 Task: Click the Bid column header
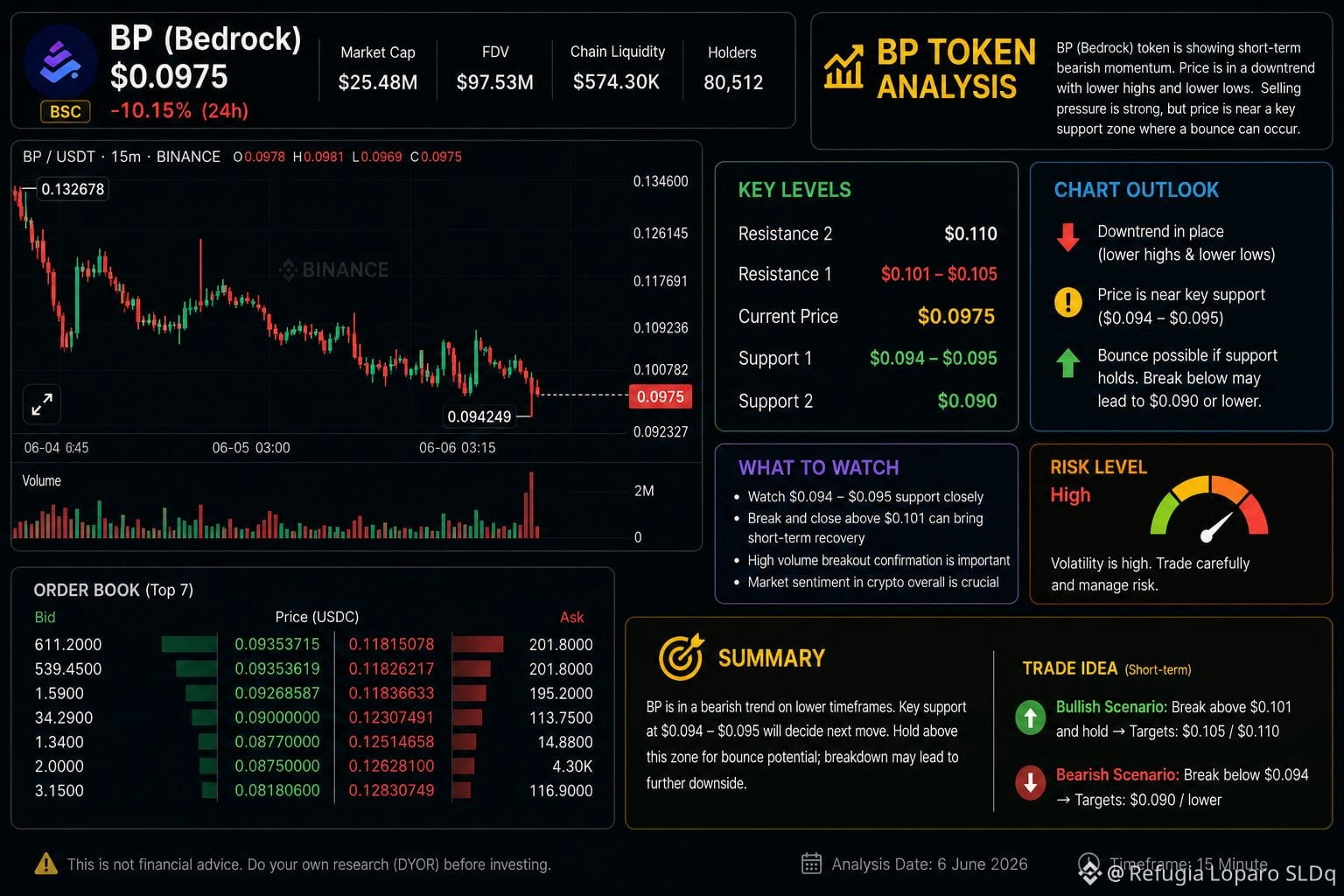tap(45, 617)
